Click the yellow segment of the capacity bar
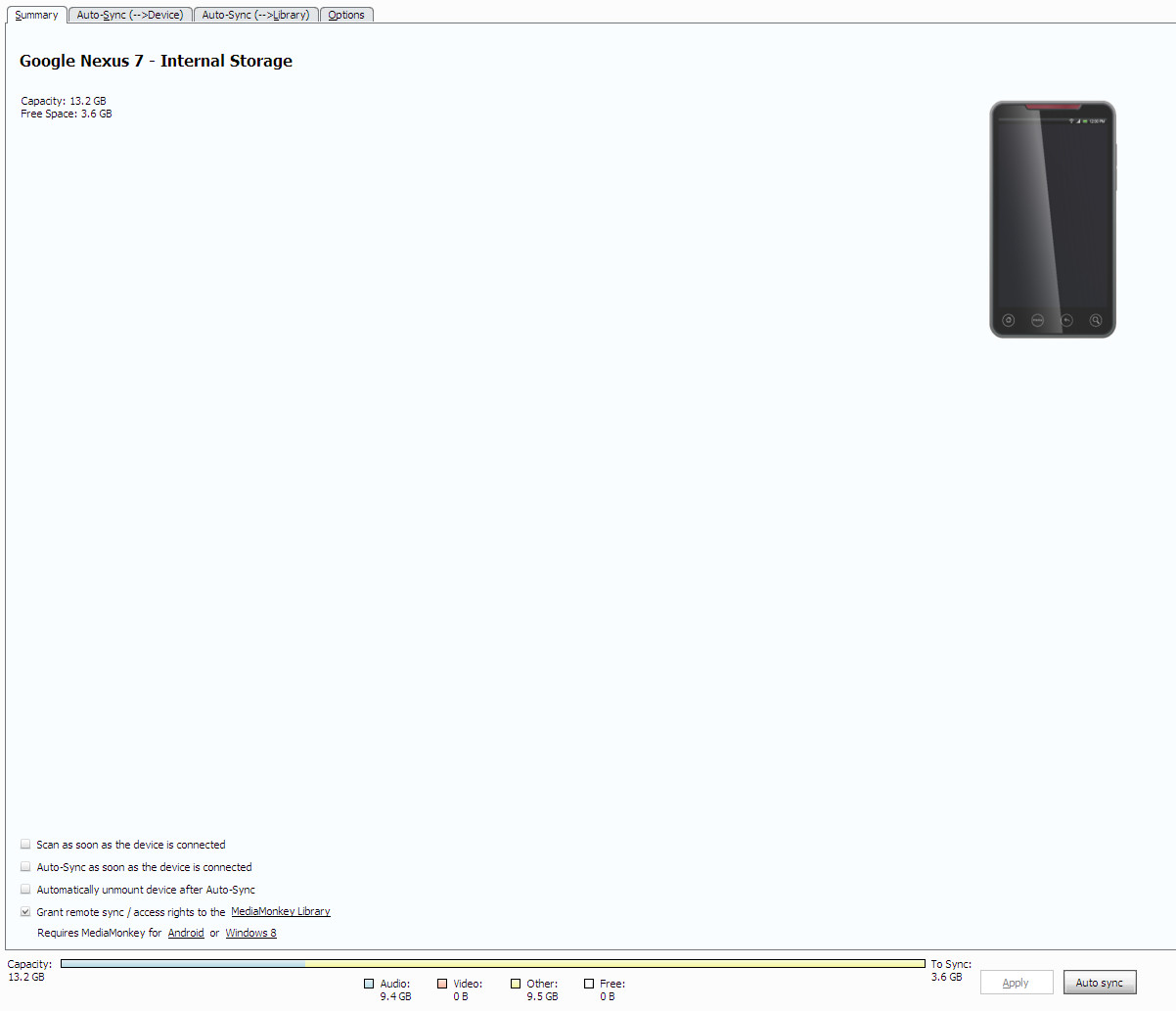This screenshot has height=1011, width=1176. pyautogui.click(x=614, y=964)
